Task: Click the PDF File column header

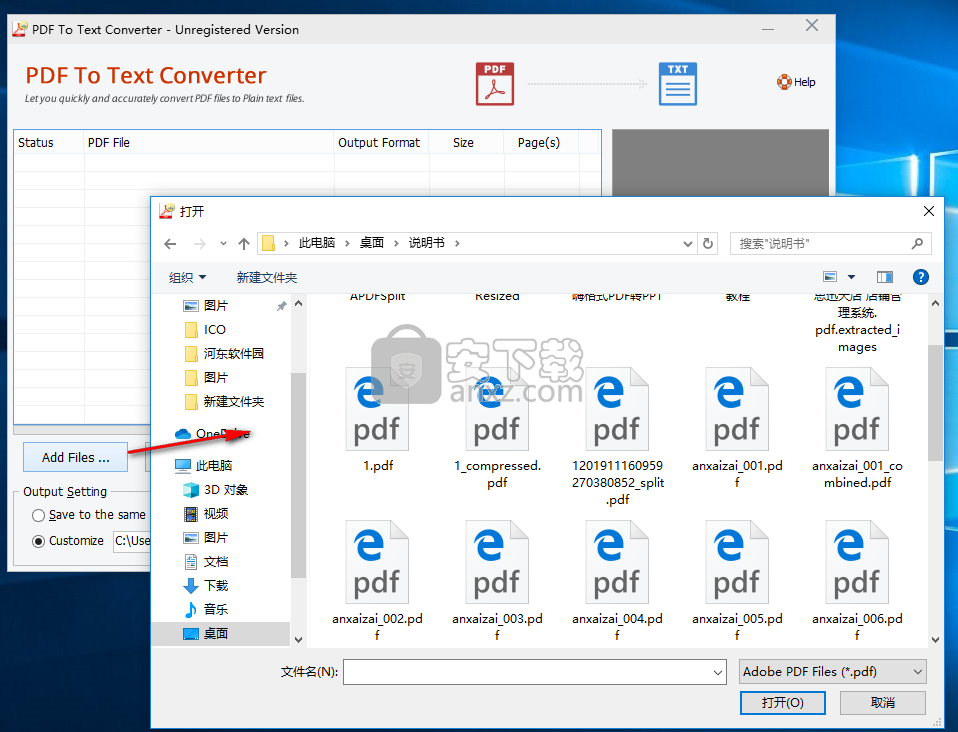Action: point(208,142)
